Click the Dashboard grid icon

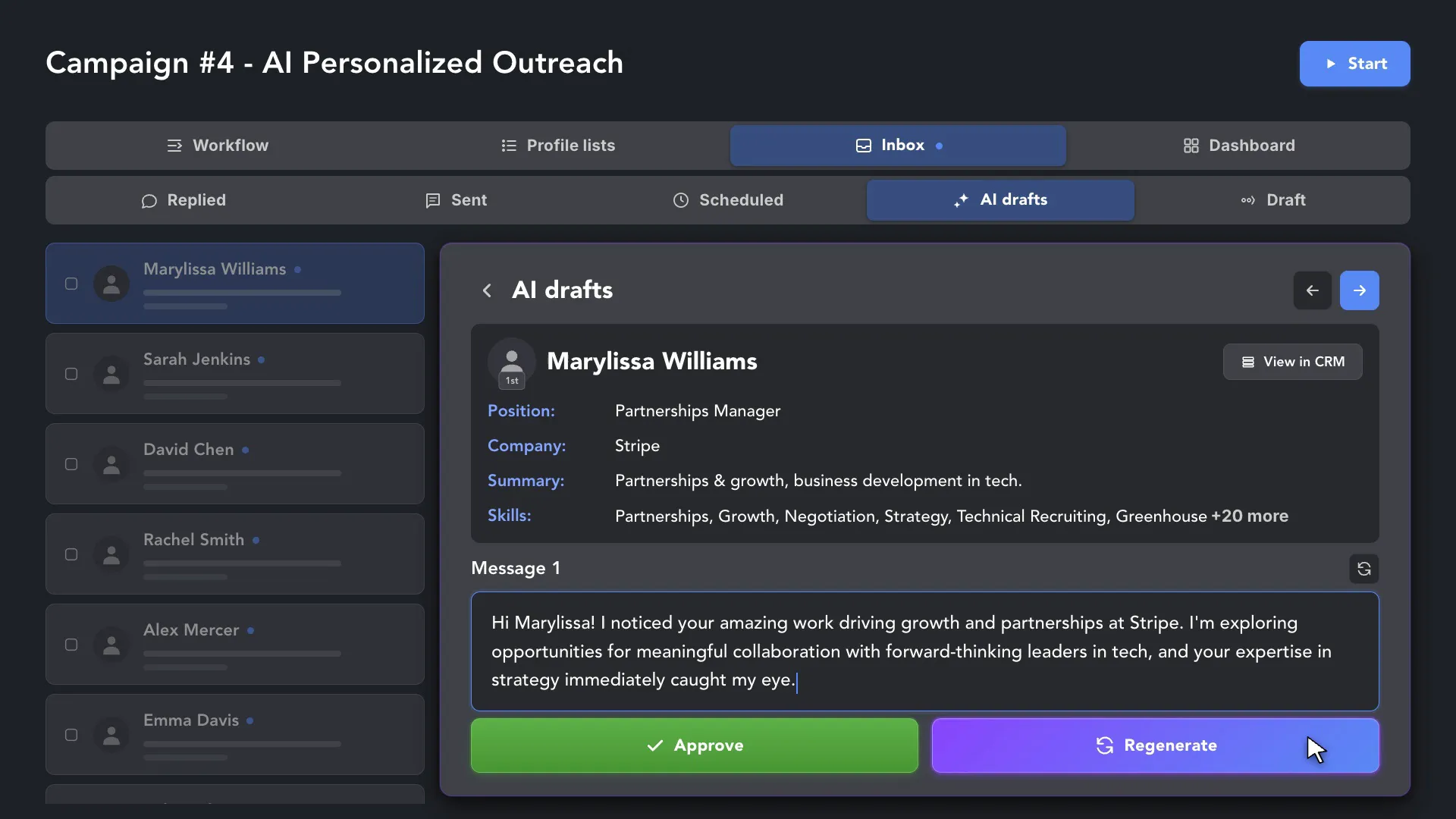click(1191, 146)
